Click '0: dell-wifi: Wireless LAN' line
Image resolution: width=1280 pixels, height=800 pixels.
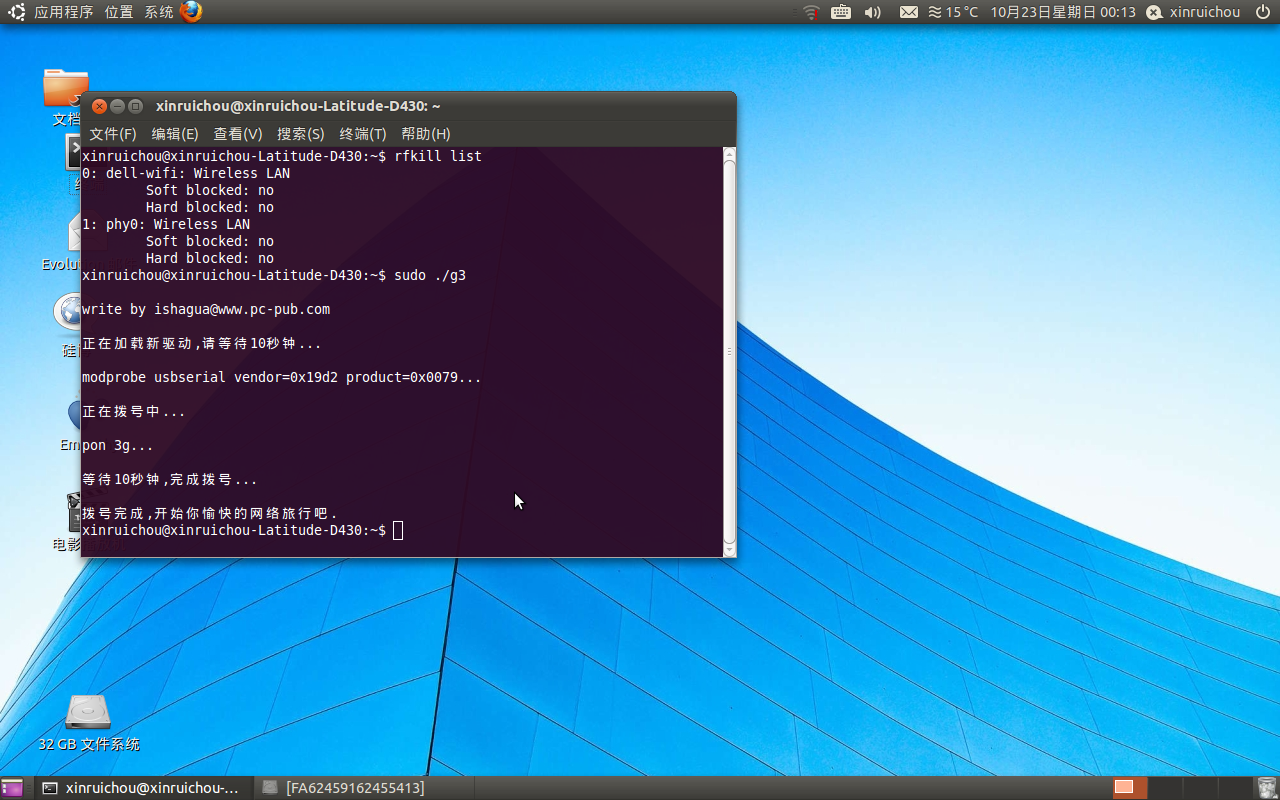(186, 173)
